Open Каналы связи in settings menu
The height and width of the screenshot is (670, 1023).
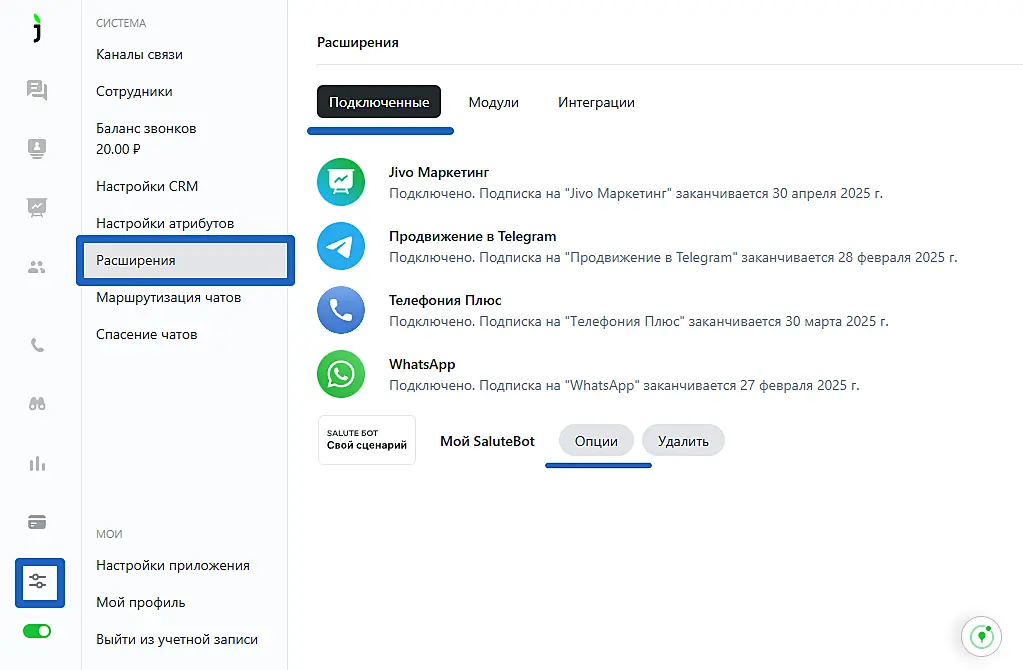(139, 54)
